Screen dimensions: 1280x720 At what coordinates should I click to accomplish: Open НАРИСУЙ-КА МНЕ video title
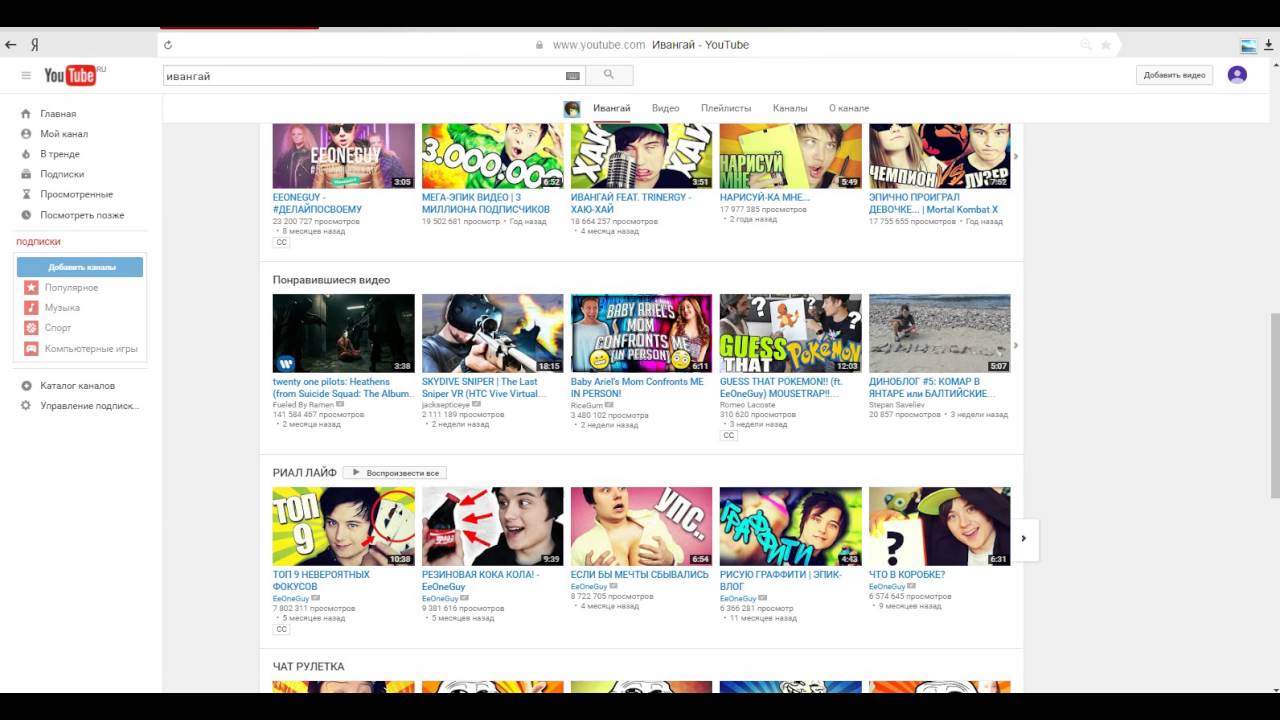coord(765,198)
